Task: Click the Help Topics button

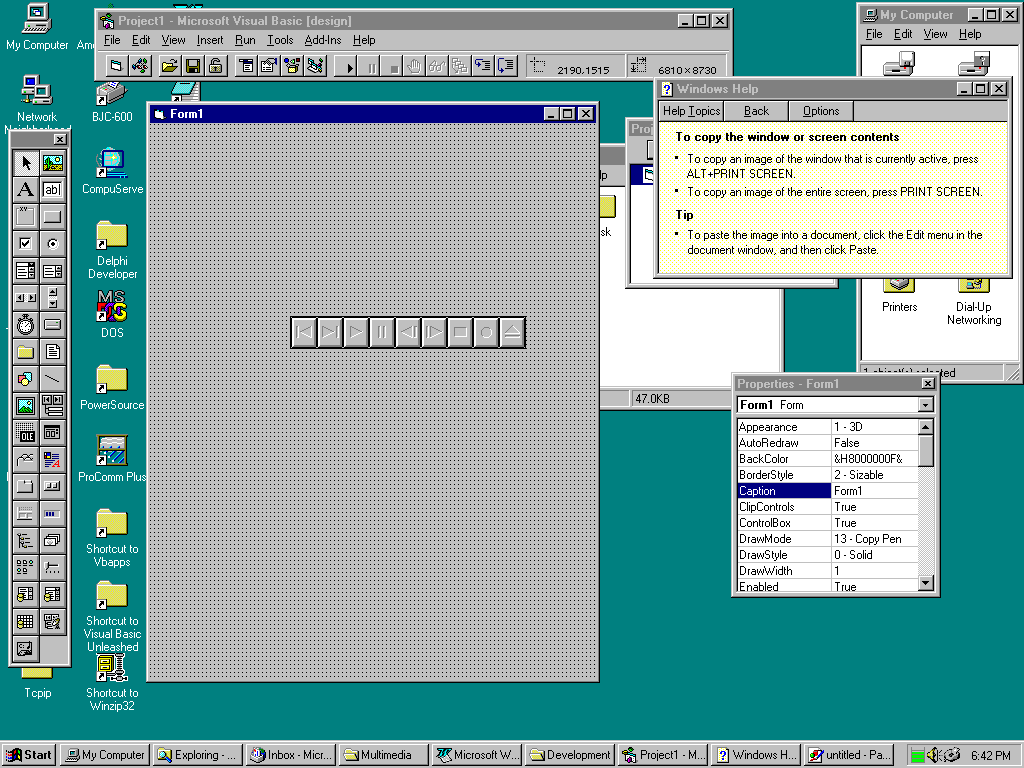Action: coord(691,111)
